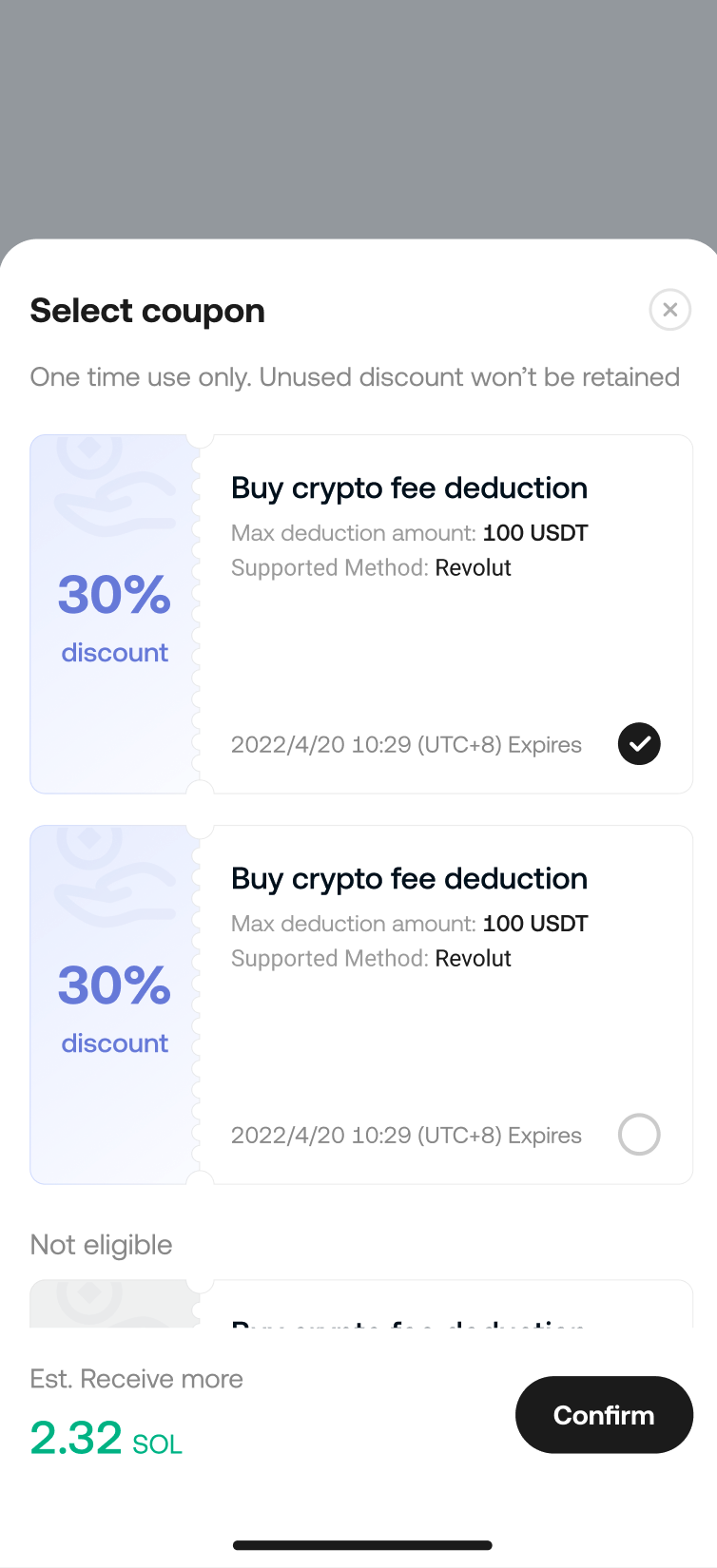Deselect the first coupon's checked circle

[639, 744]
